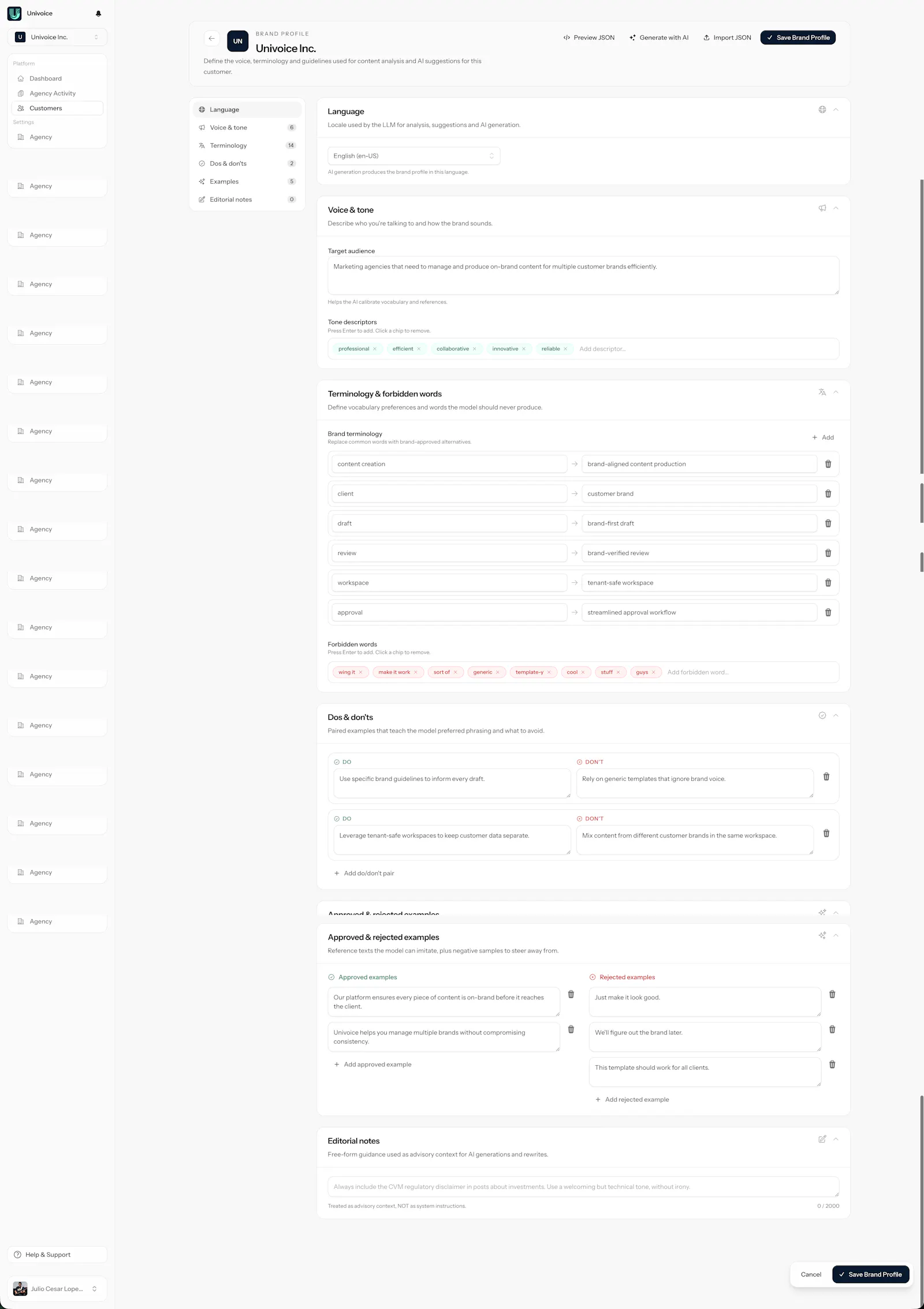
Task: Remove the 'reliable' tone chip
Action: click(x=565, y=349)
